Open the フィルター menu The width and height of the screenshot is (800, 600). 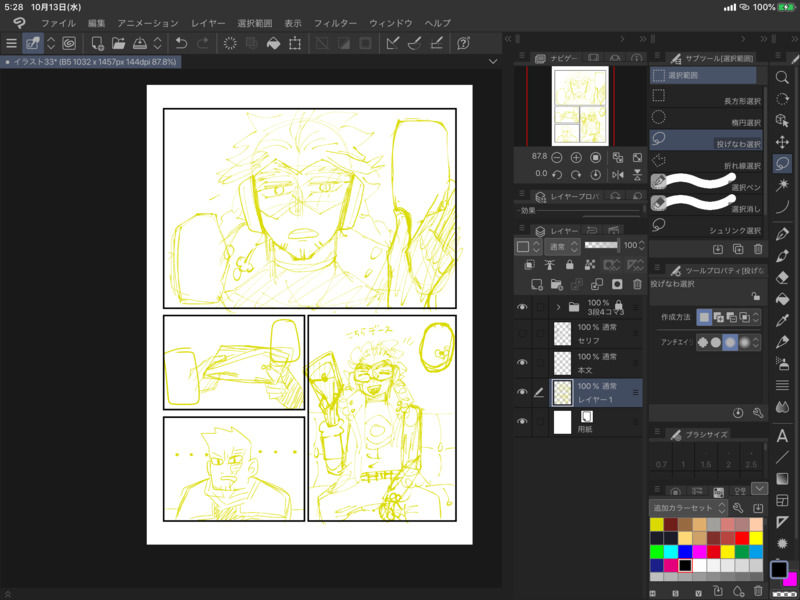(335, 23)
